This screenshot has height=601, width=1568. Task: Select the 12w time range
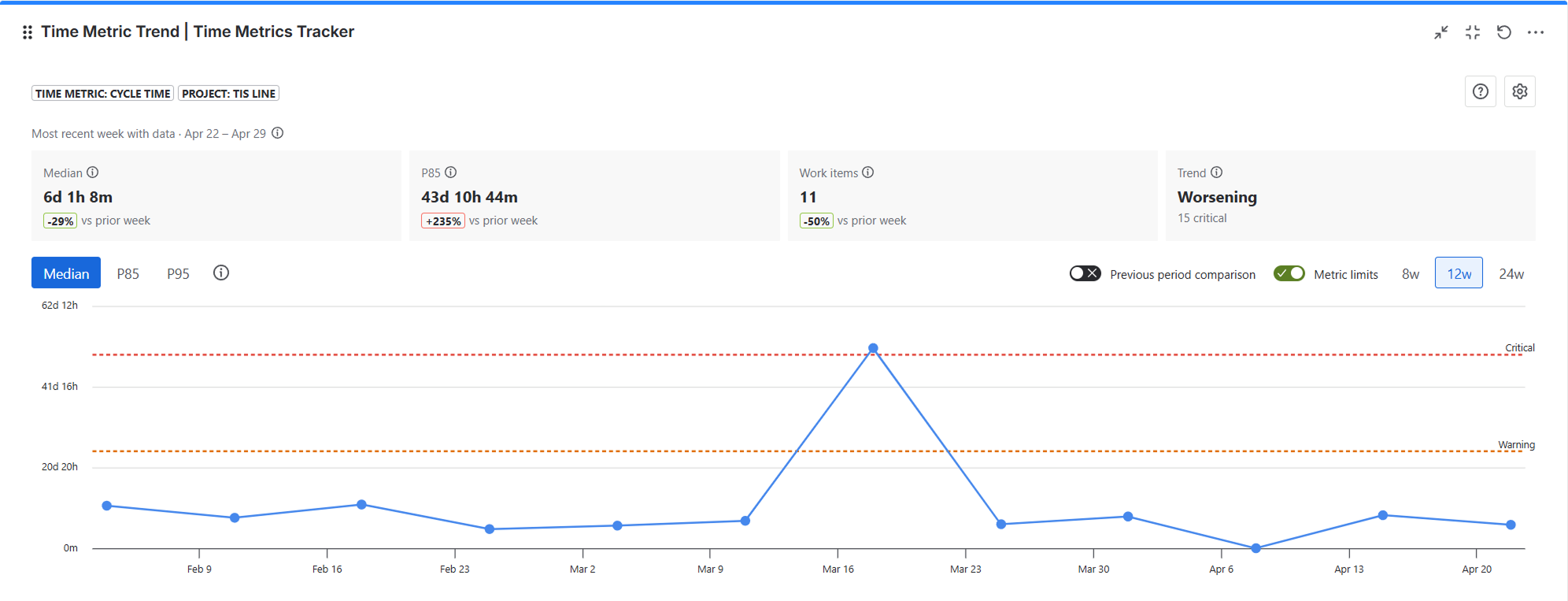click(x=1459, y=273)
